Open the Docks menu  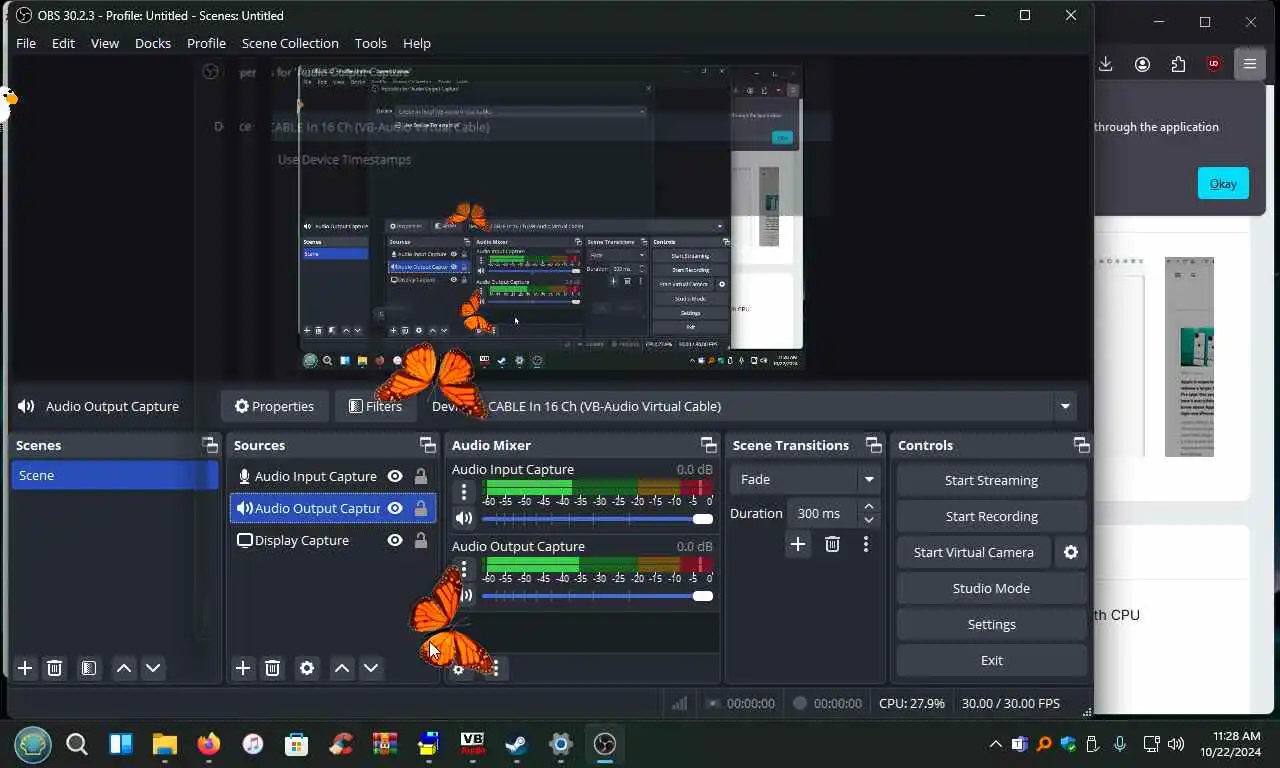(x=153, y=43)
